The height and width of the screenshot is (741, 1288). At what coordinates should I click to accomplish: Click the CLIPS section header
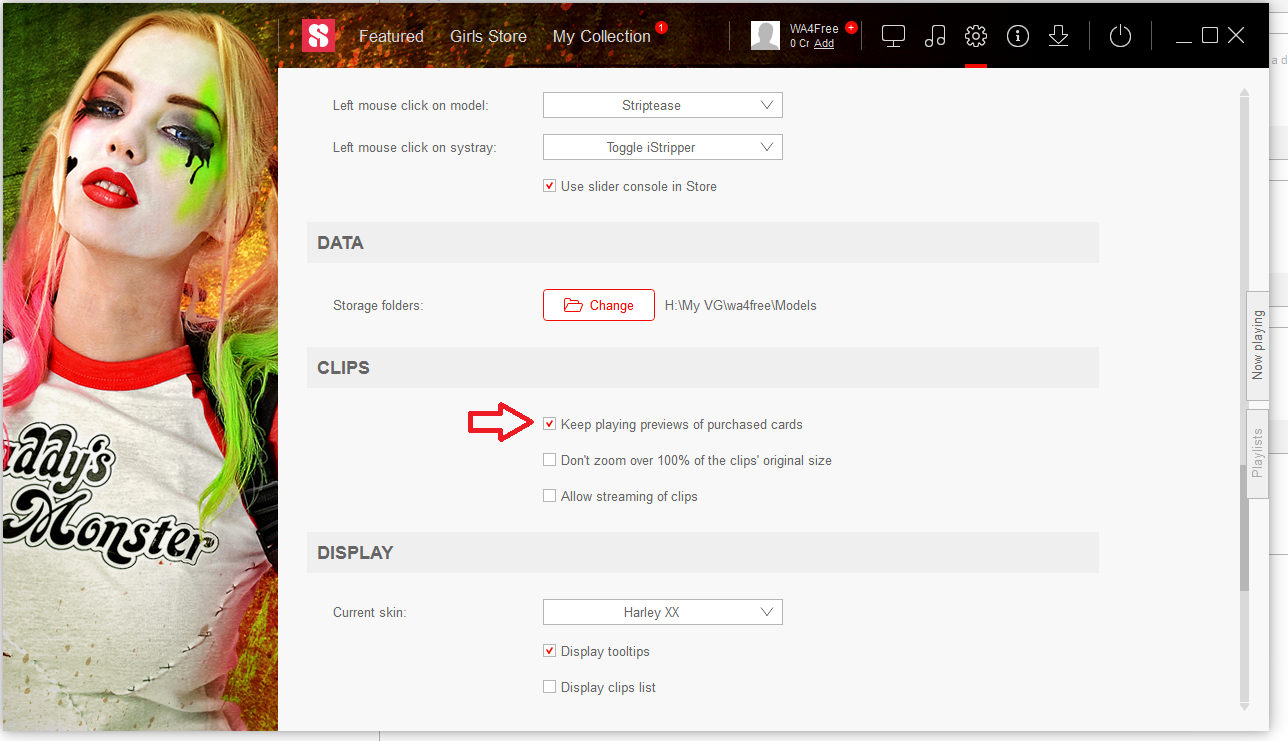tap(703, 368)
